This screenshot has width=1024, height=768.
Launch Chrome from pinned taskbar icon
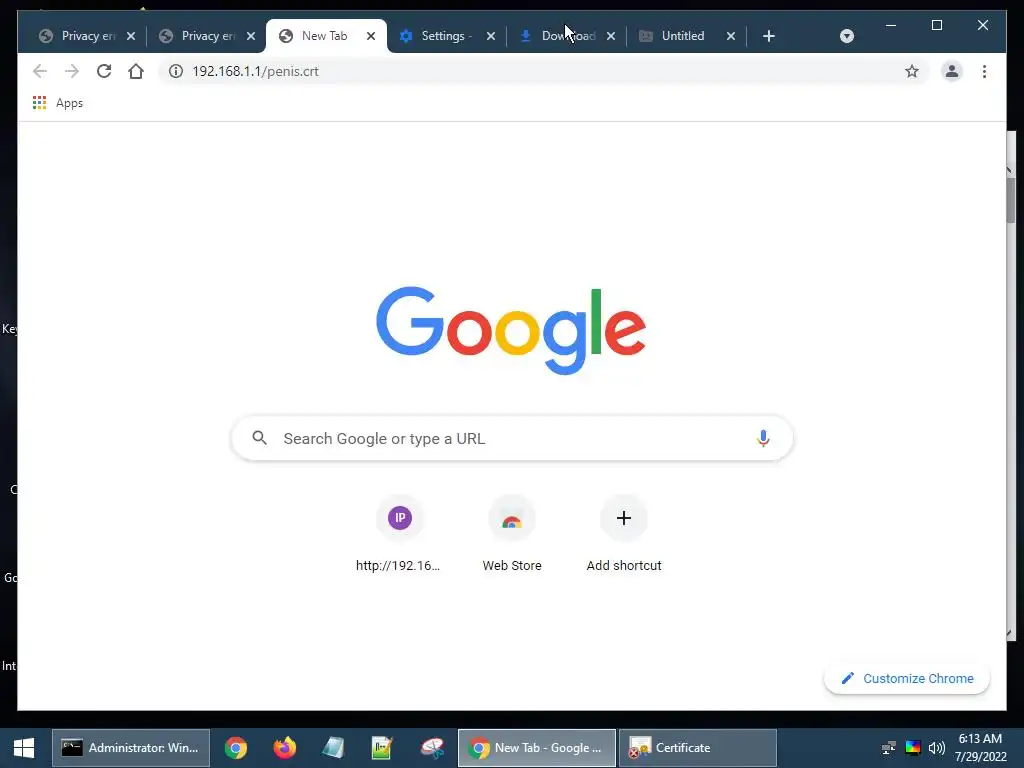236,748
